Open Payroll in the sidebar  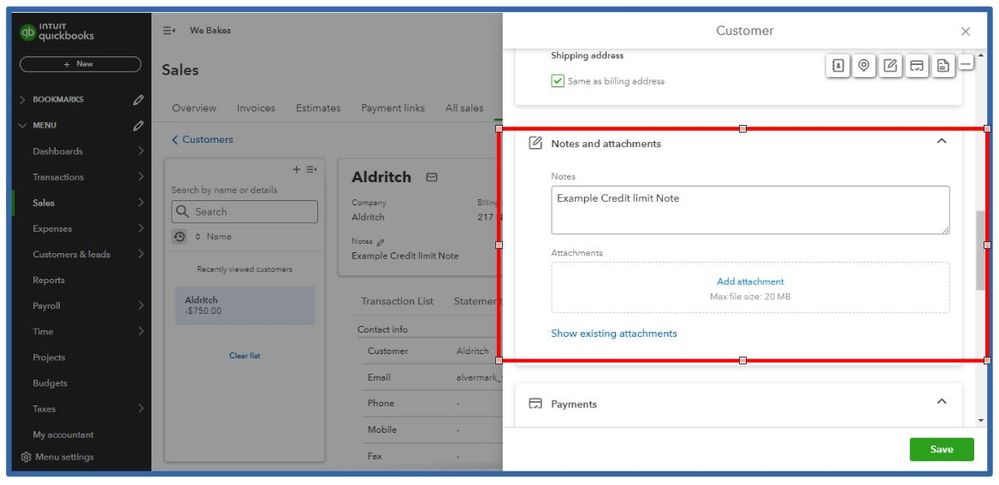pos(47,306)
